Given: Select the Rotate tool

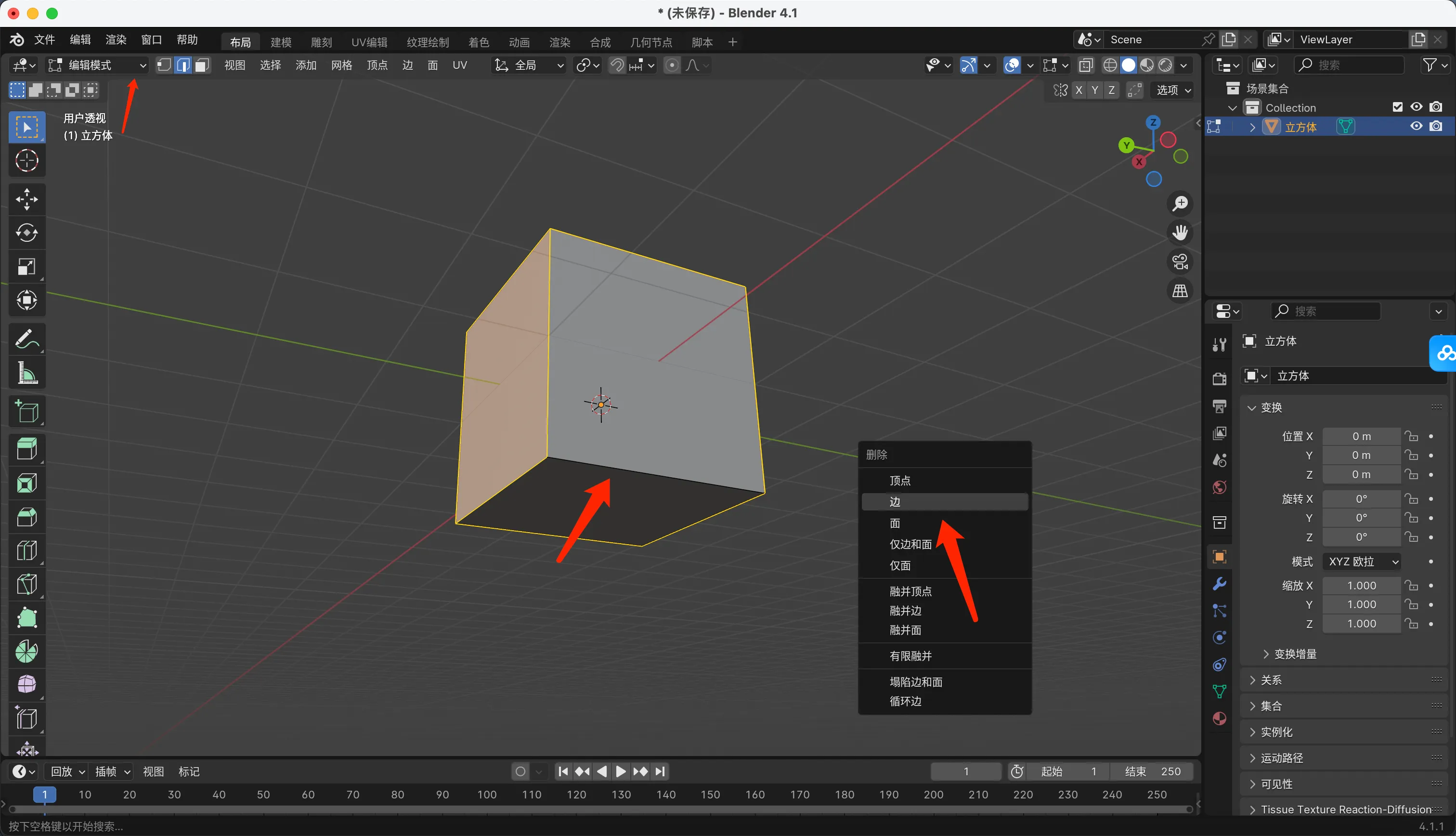Looking at the screenshot, I should pos(26,233).
